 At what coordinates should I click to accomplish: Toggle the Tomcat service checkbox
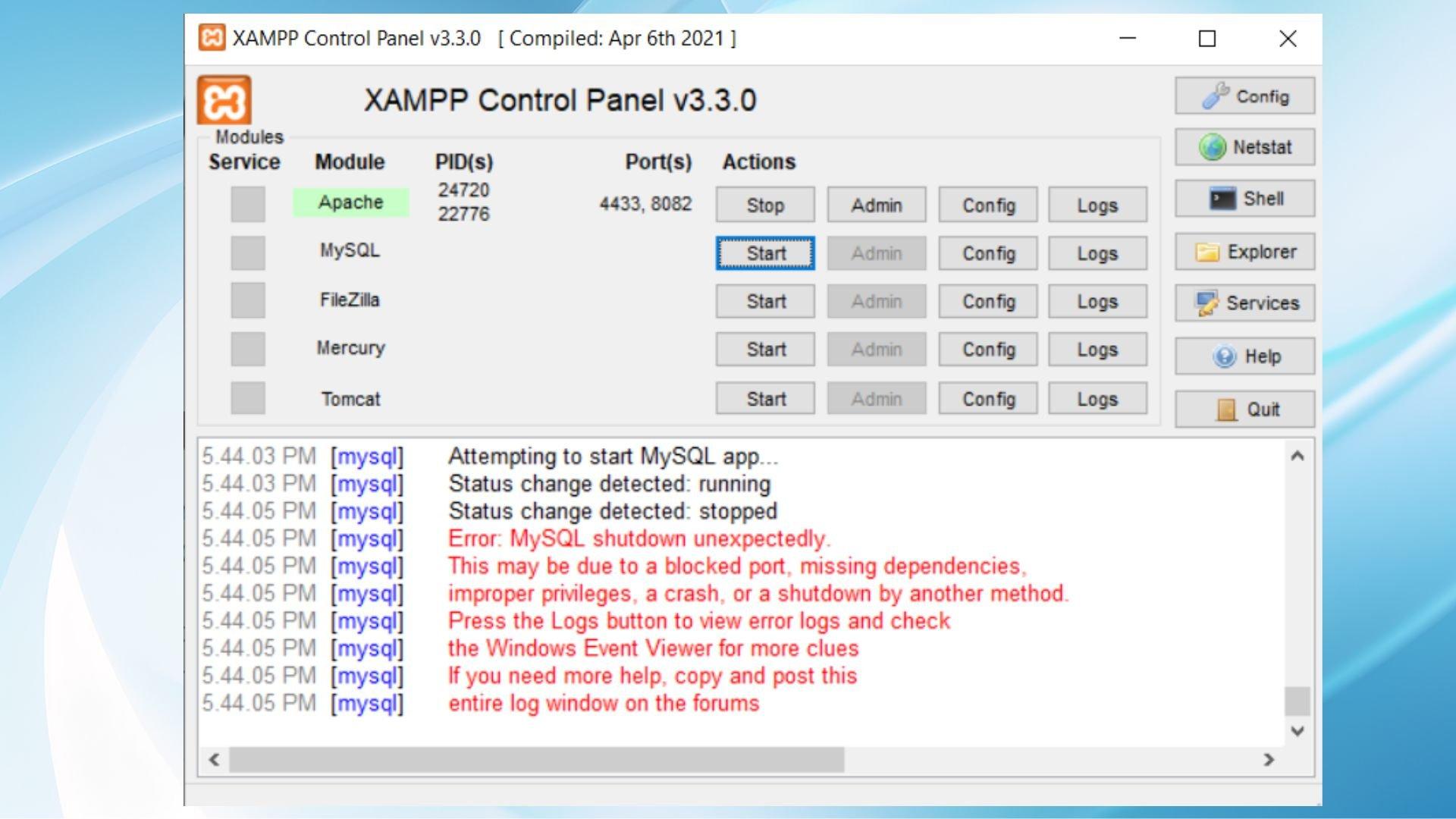248,398
